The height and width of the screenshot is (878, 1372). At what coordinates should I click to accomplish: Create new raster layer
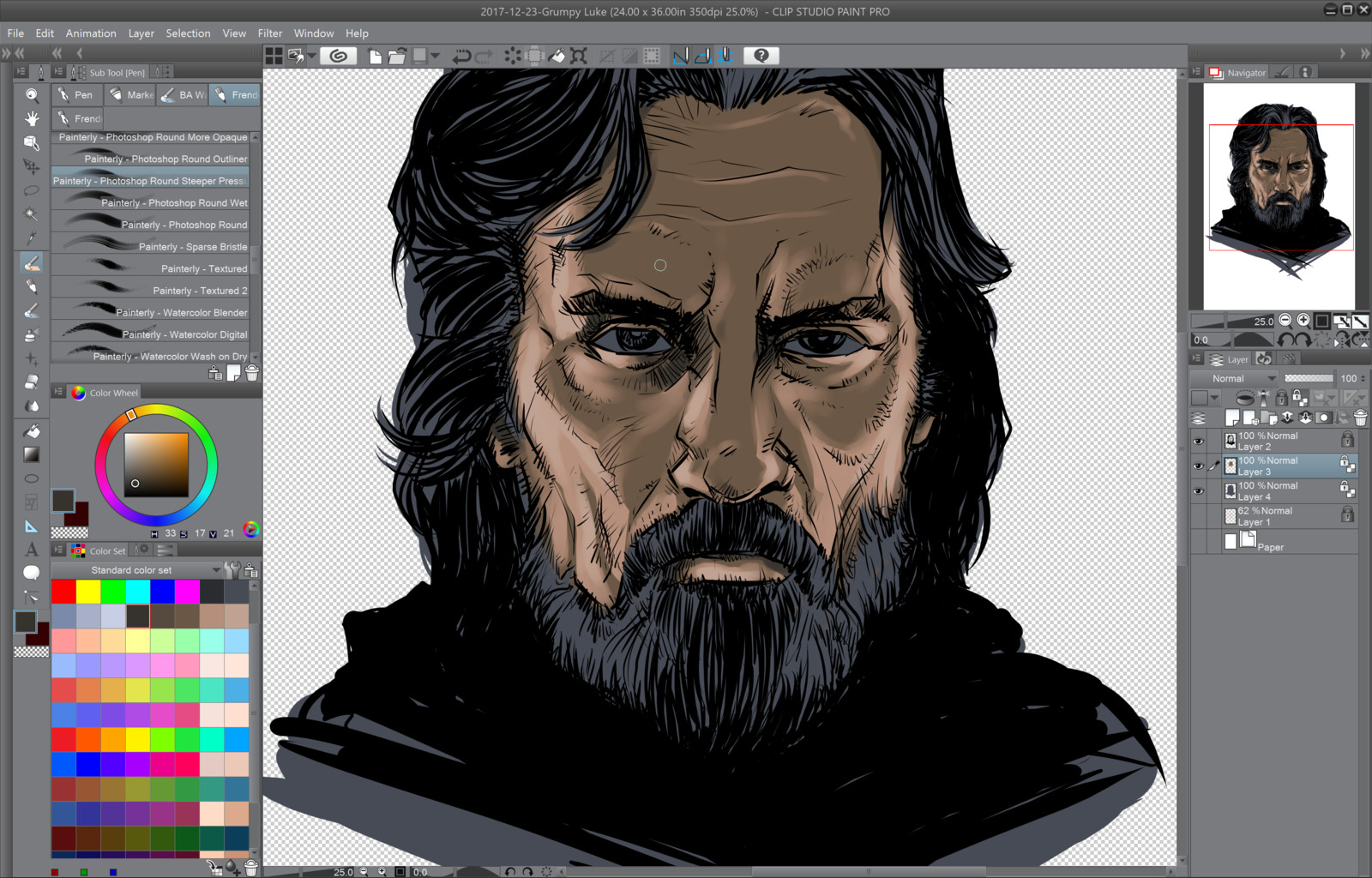(1232, 418)
